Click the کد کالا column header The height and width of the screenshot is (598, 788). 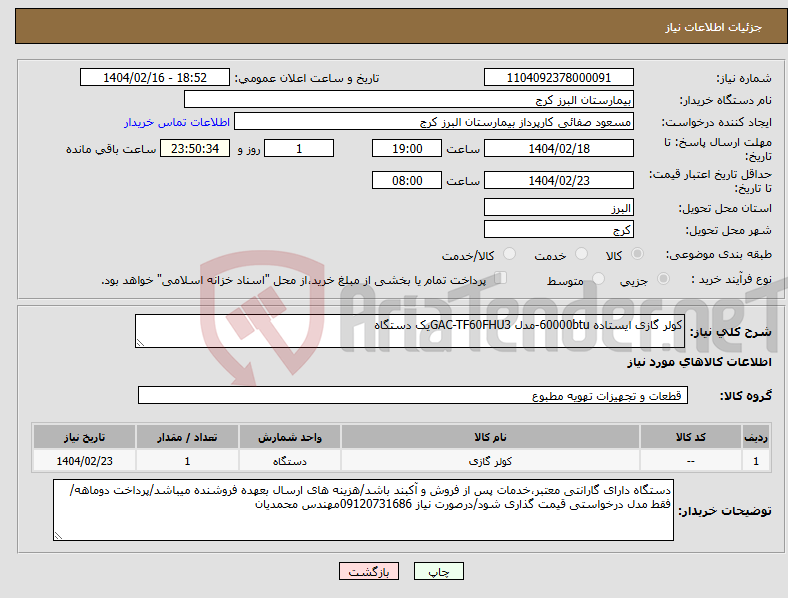point(691,437)
